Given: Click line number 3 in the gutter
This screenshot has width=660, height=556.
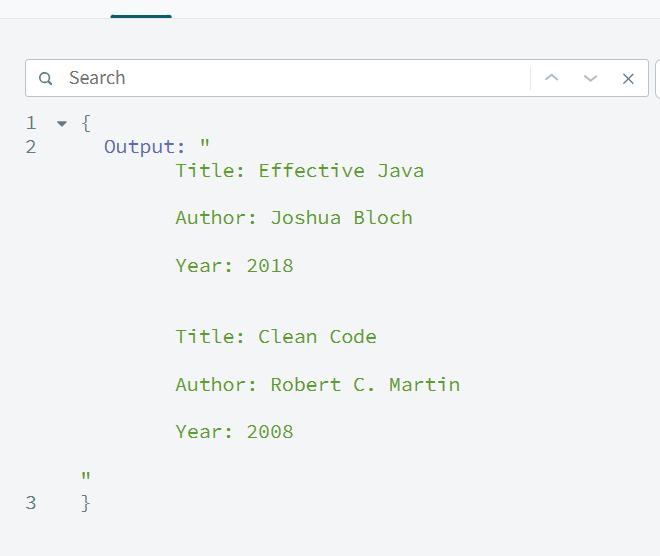Looking at the screenshot, I should click(31, 503).
